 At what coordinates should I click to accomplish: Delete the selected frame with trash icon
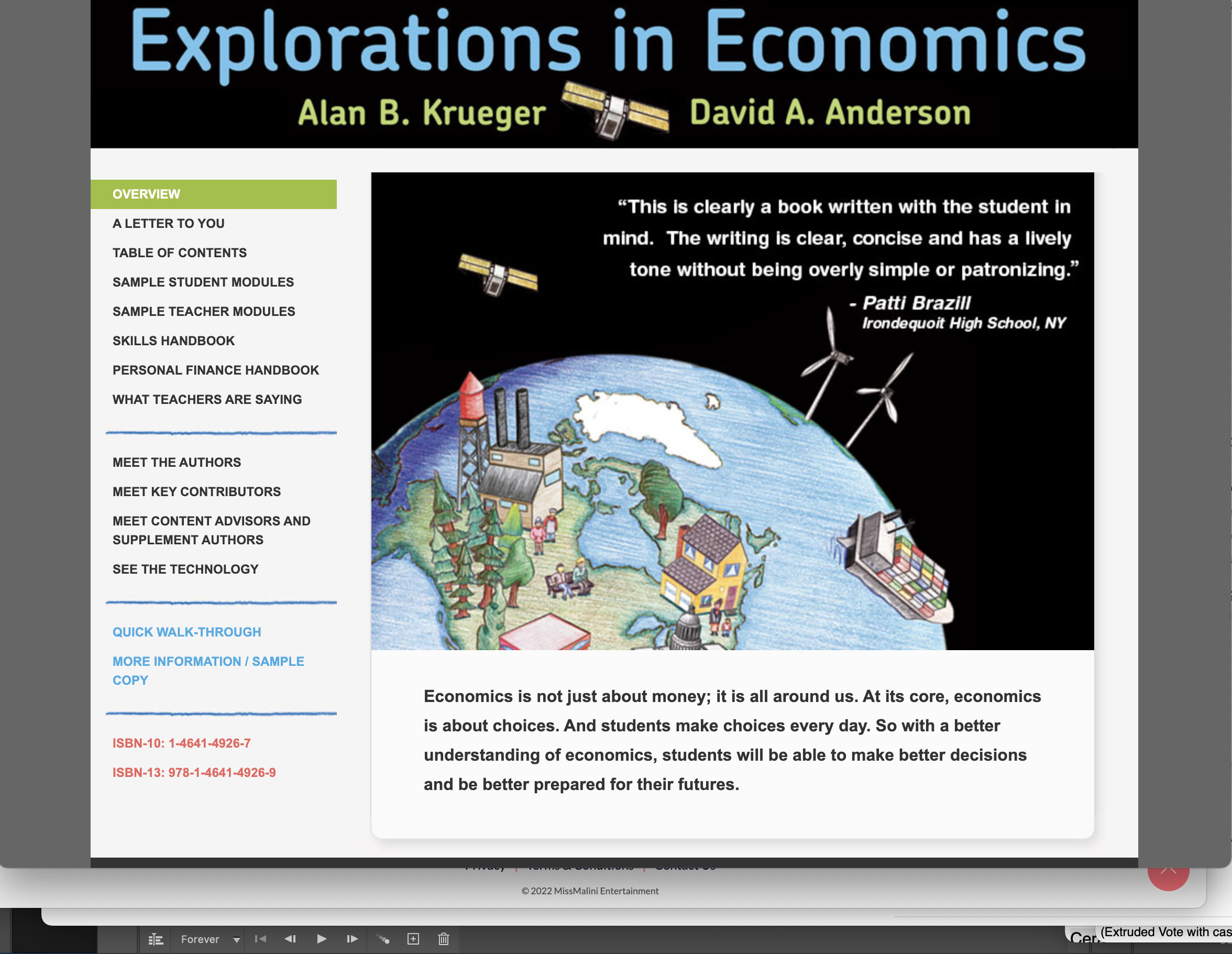443,939
